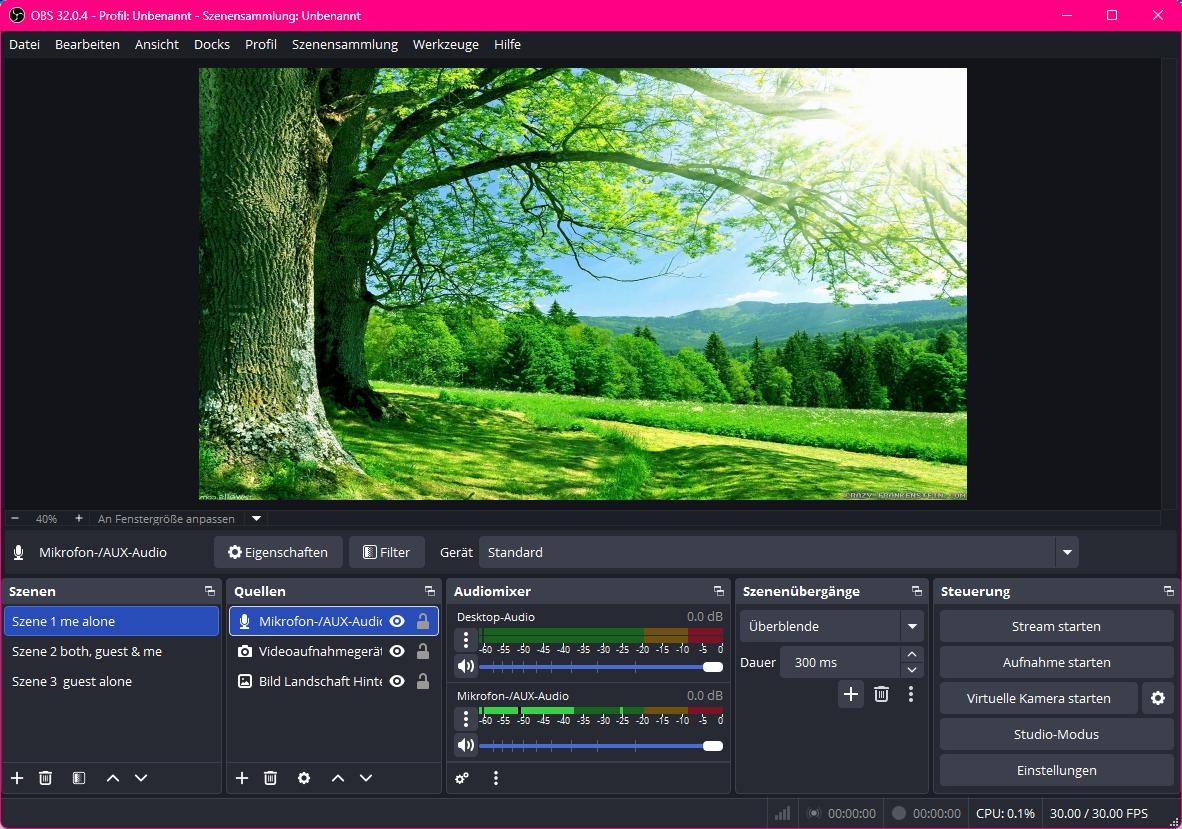Open the Bearbeiten menu
Image resolution: width=1182 pixels, height=829 pixels.
click(87, 44)
